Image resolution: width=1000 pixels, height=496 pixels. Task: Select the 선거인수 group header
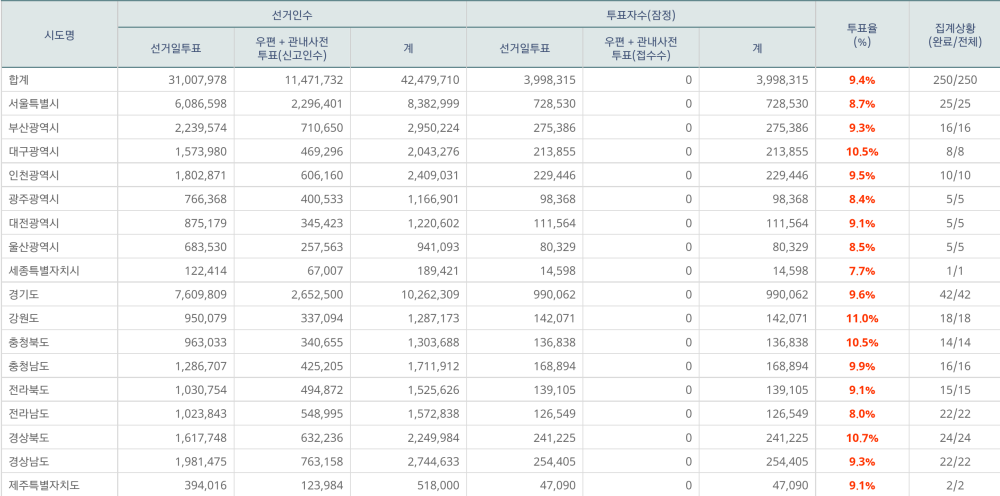(291, 14)
